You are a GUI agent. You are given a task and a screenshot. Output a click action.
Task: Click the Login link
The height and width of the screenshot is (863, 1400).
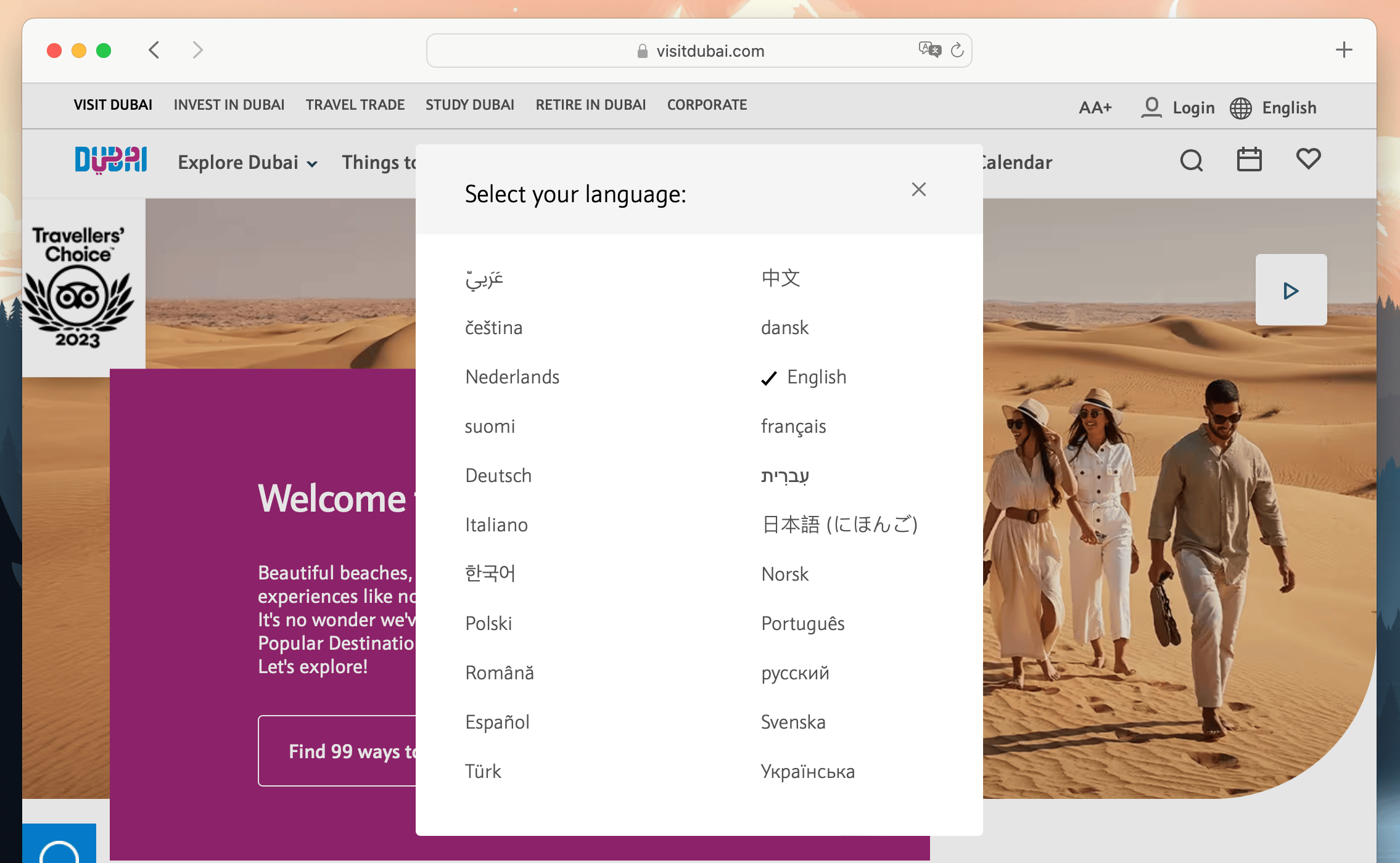1193,108
